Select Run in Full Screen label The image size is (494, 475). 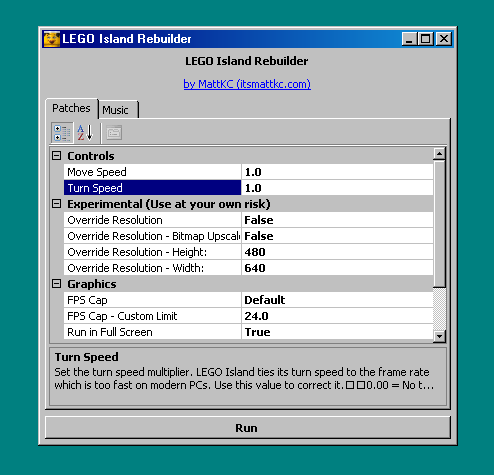(x=152, y=332)
